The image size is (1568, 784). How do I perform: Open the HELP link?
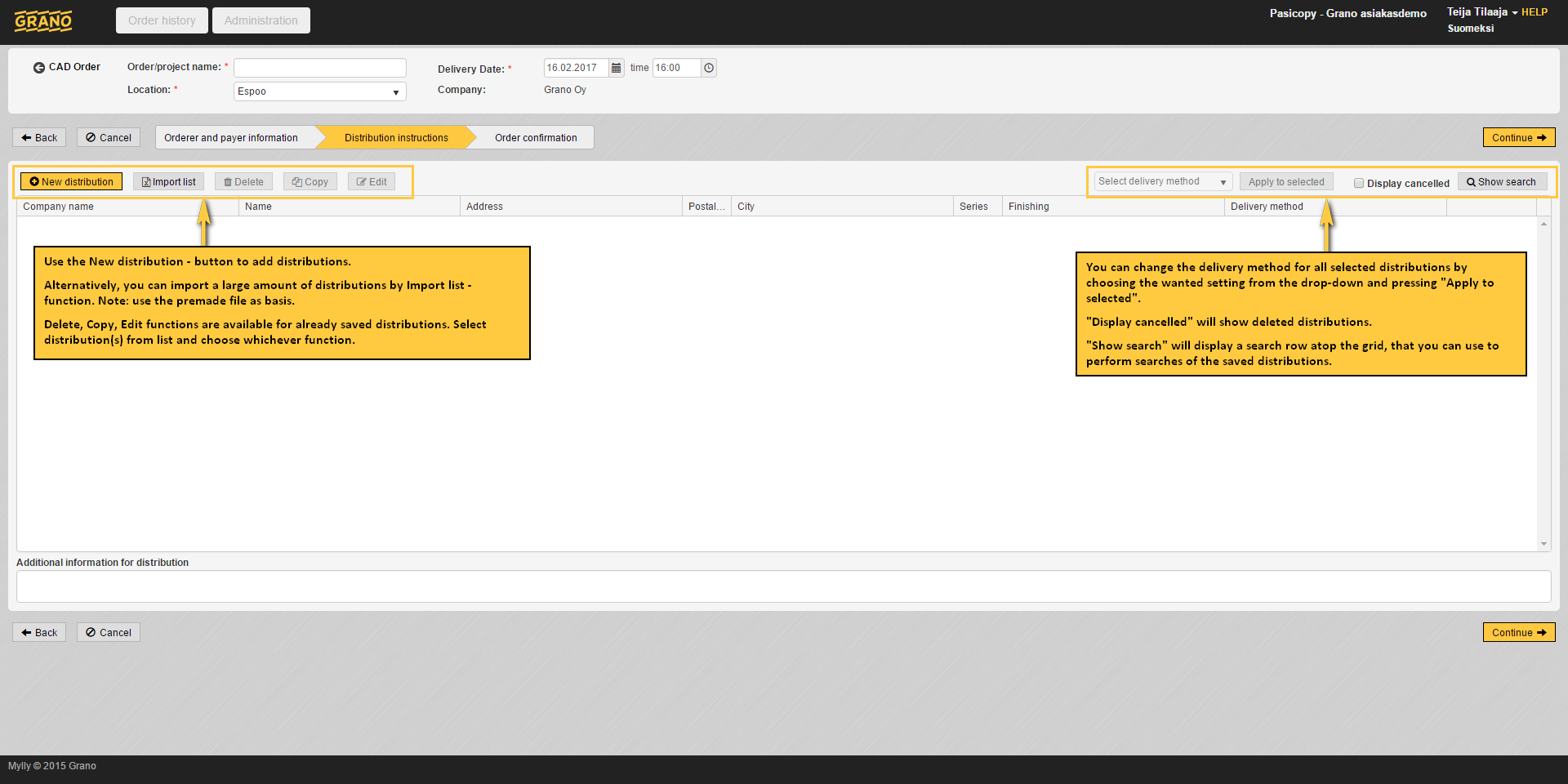[1534, 12]
